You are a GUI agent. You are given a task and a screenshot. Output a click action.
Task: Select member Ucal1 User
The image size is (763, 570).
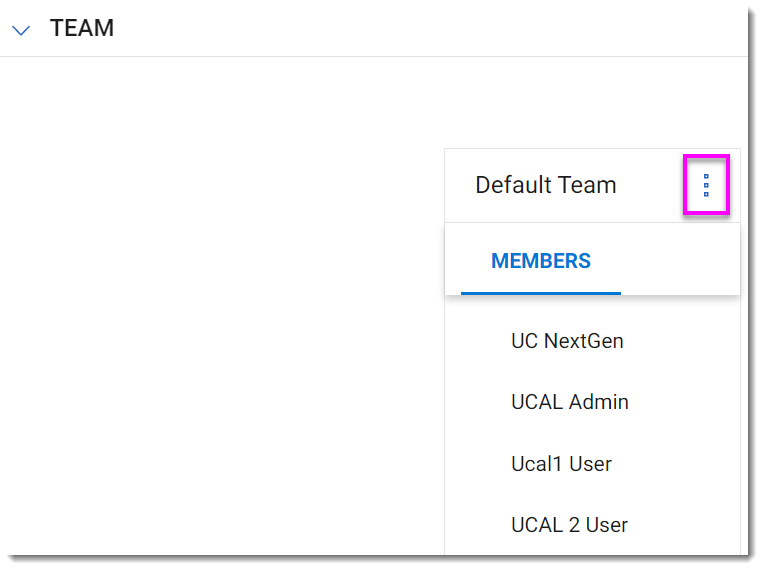(561, 464)
